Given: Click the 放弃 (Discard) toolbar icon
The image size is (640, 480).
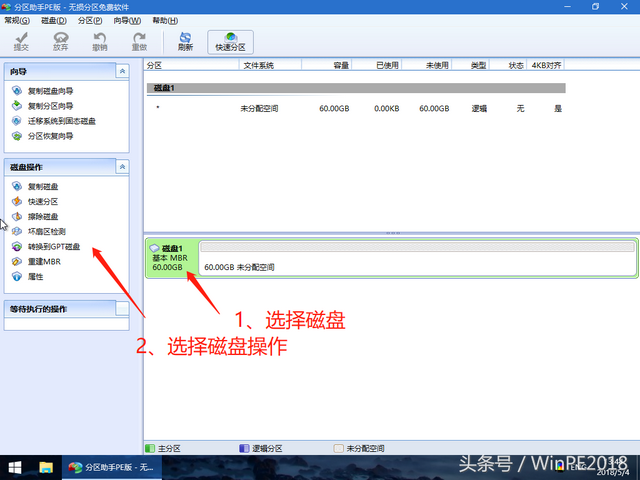Looking at the screenshot, I should coord(61,41).
